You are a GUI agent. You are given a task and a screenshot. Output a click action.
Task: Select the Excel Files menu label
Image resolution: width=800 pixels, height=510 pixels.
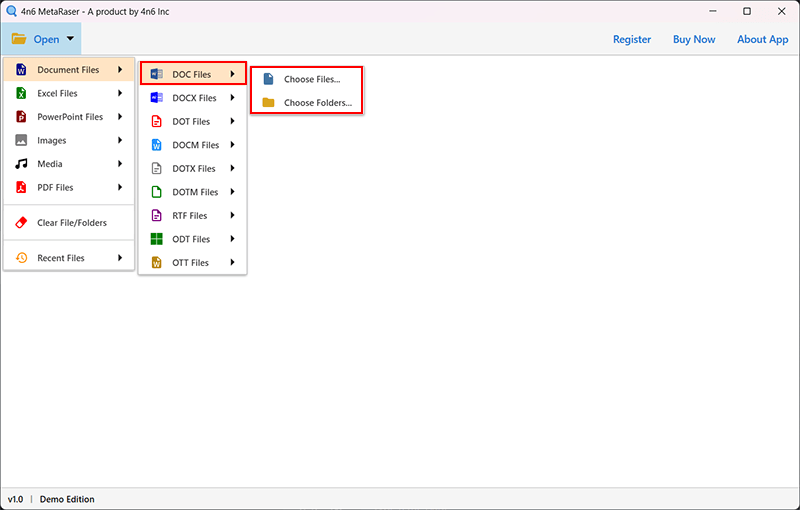[57, 93]
